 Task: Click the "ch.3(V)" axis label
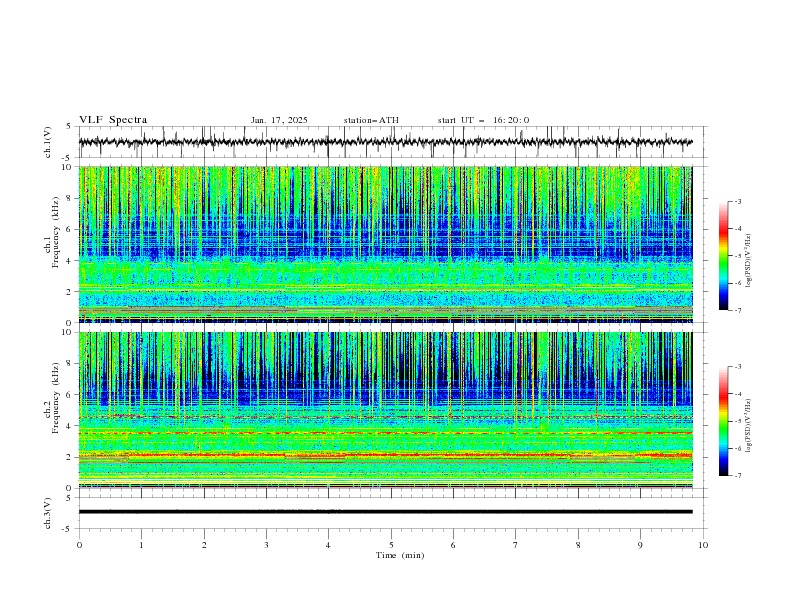tap(48, 513)
